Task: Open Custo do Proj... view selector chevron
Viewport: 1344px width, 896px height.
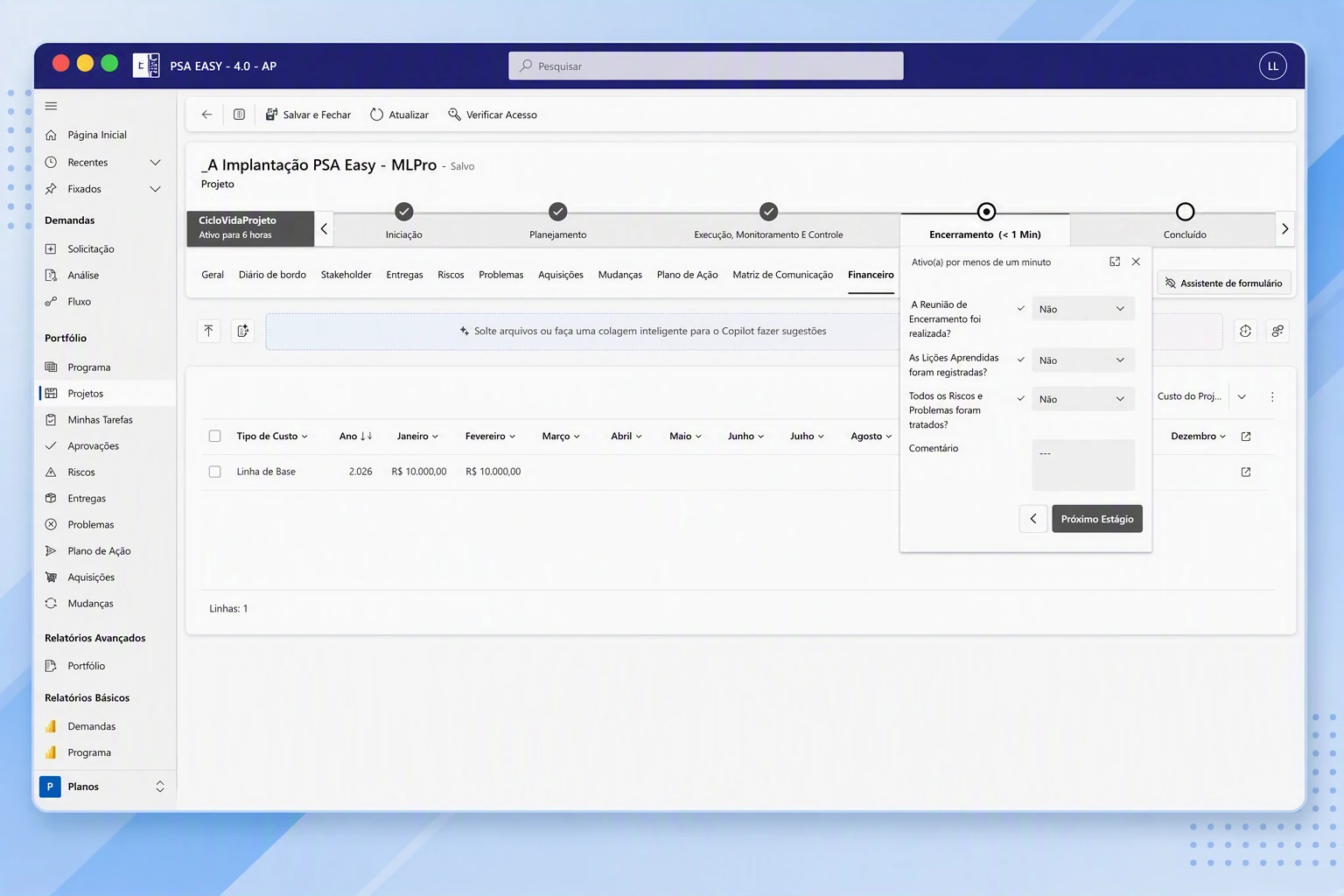Action: pos(1242,396)
